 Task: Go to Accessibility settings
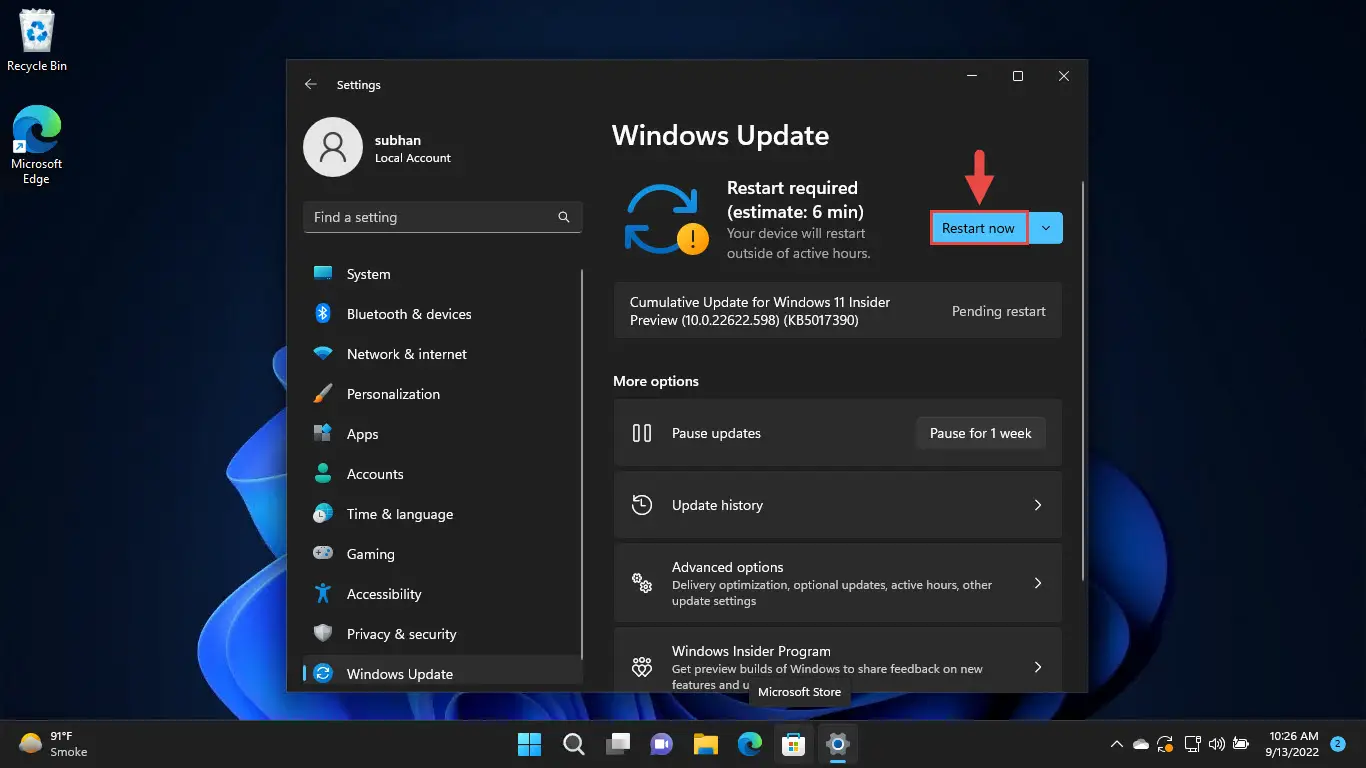pyautogui.click(x=442, y=594)
